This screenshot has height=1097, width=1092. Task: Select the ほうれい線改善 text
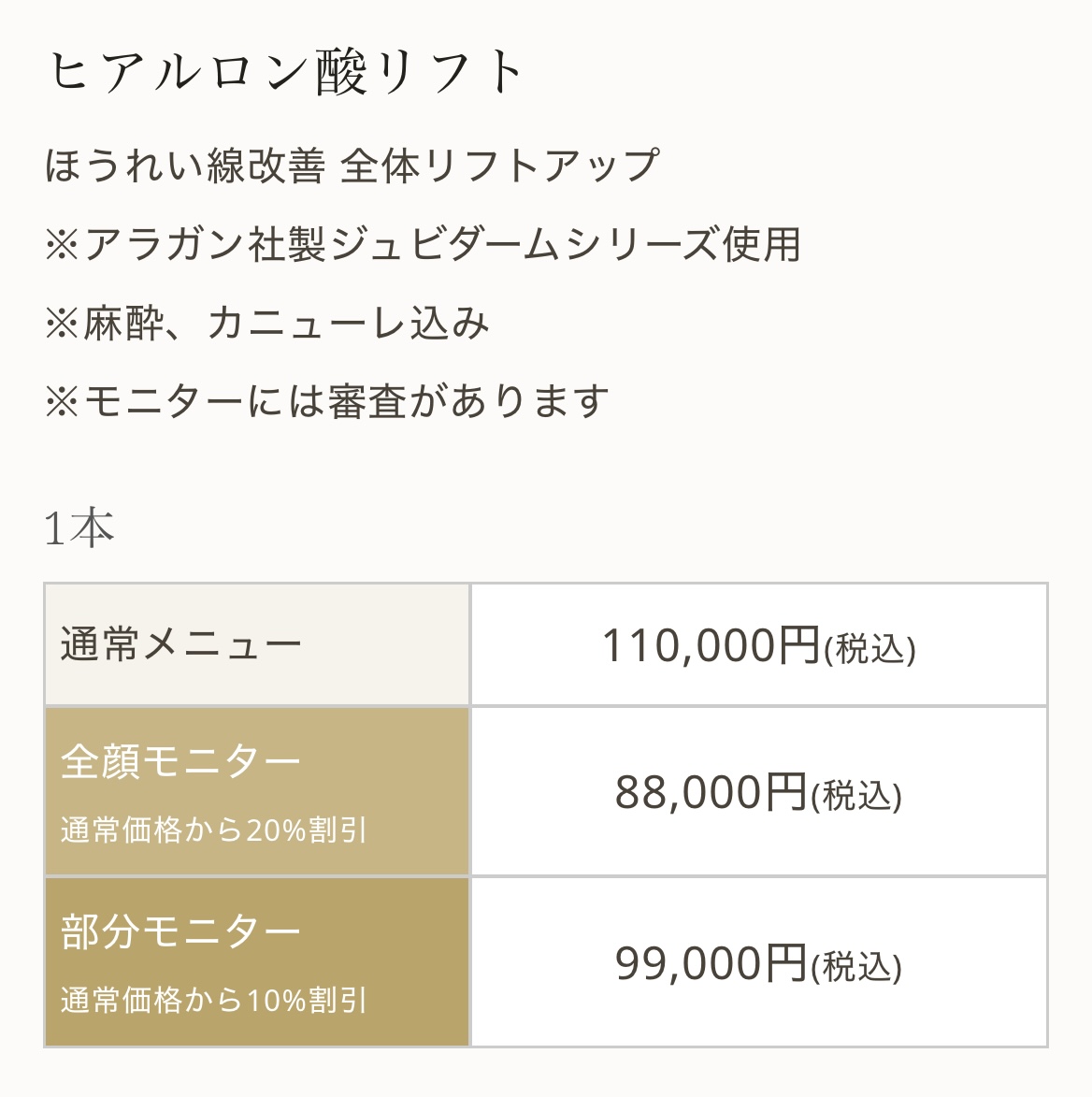pos(184,166)
